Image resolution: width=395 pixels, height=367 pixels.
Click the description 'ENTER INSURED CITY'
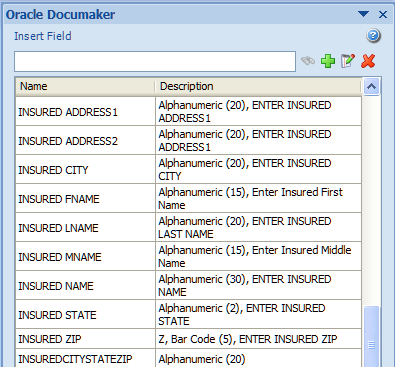coord(258,170)
